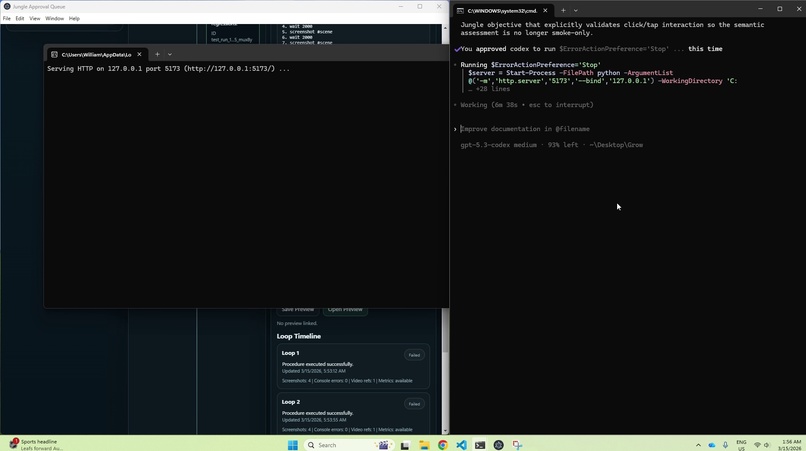Screen dimensions: 806x451
Task: Select the Loop 1 timeline card title
Action: coord(290,353)
